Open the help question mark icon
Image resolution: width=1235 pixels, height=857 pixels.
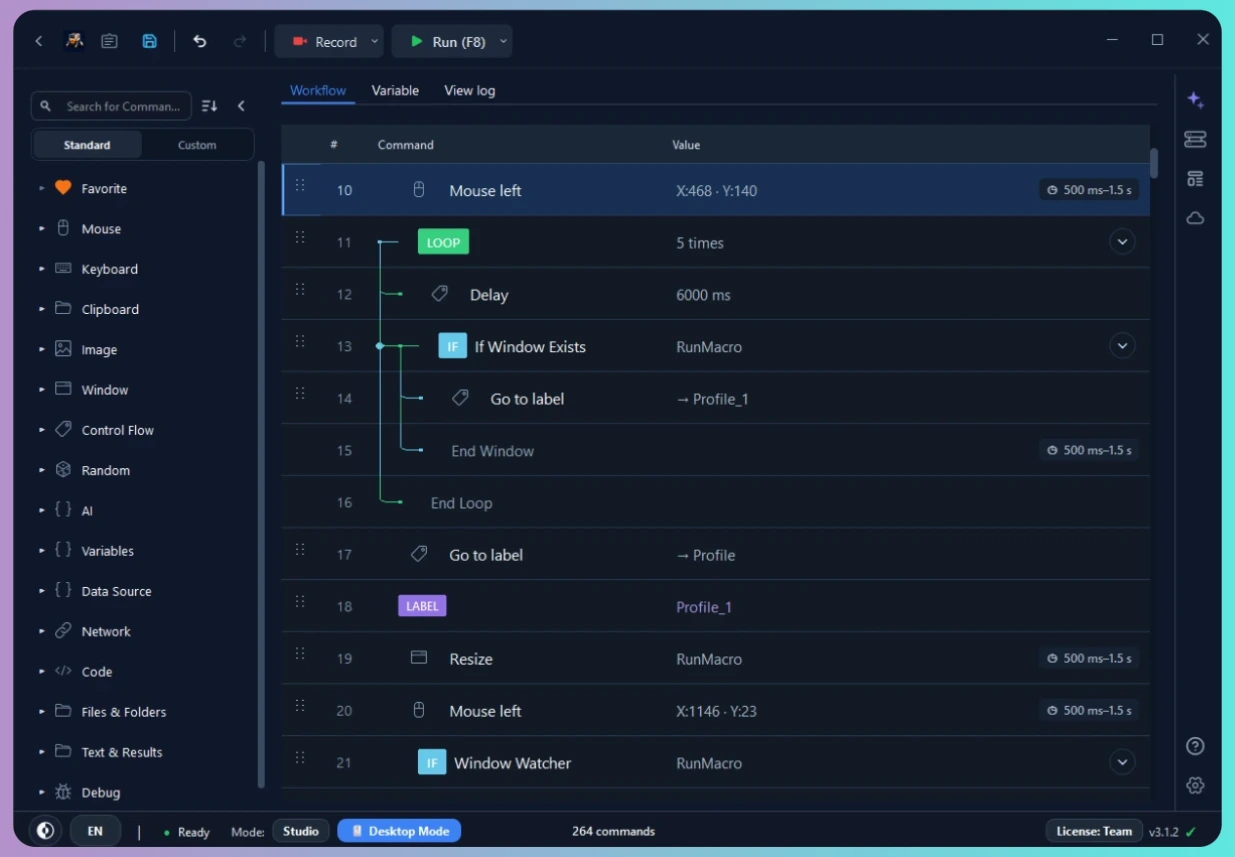1195,746
